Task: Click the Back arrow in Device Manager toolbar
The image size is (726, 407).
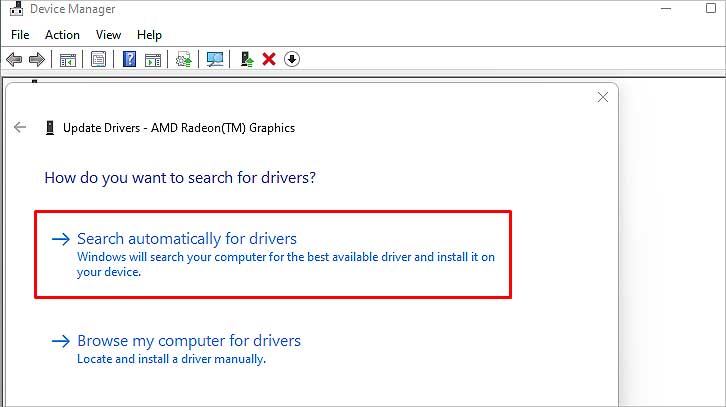Action: pos(14,59)
